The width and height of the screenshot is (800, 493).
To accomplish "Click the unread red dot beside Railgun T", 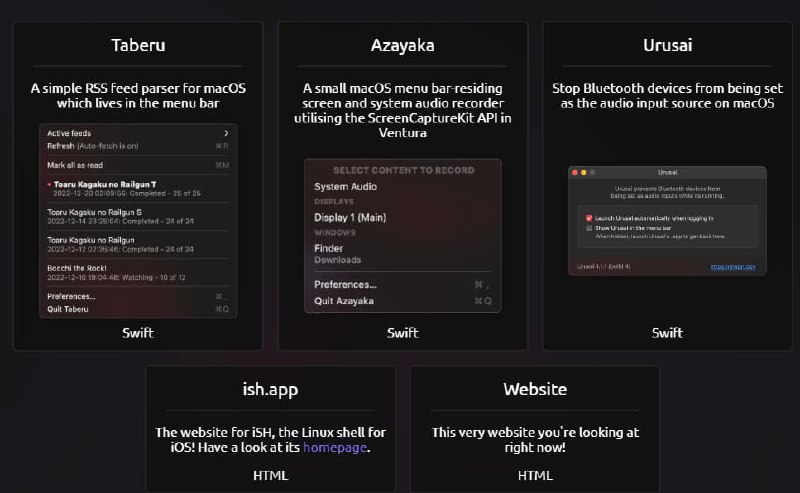I will (48, 185).
